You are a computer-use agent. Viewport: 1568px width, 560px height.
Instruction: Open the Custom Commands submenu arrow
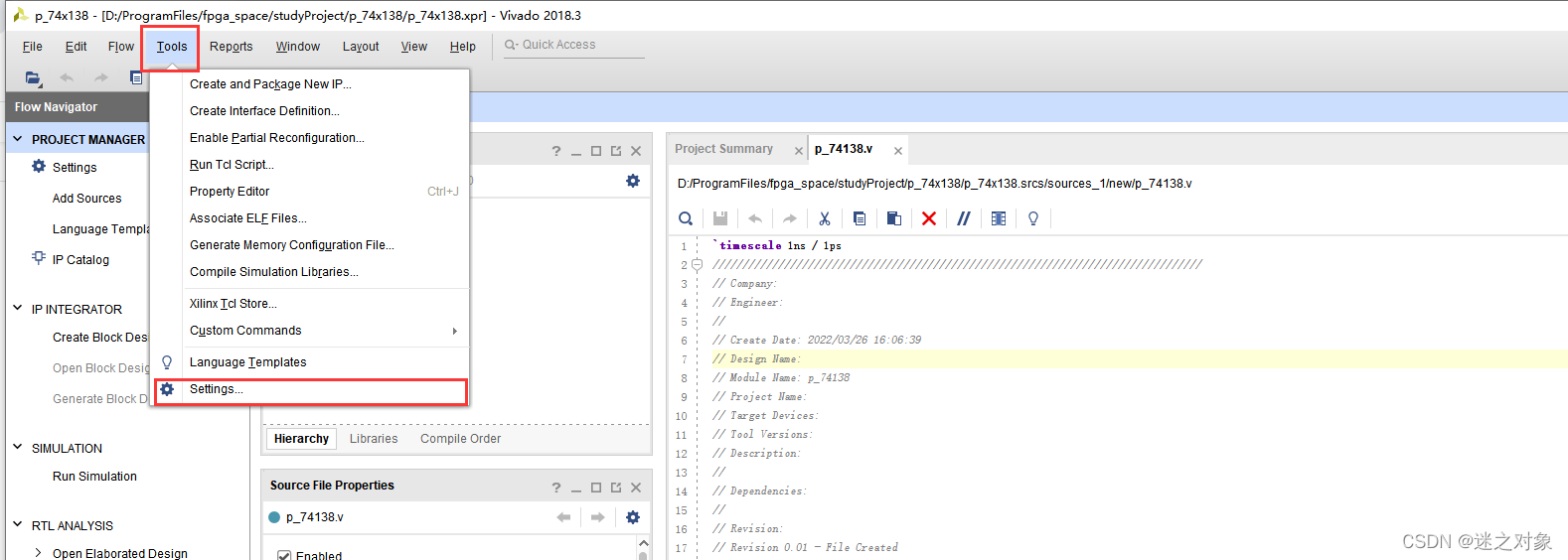(455, 331)
